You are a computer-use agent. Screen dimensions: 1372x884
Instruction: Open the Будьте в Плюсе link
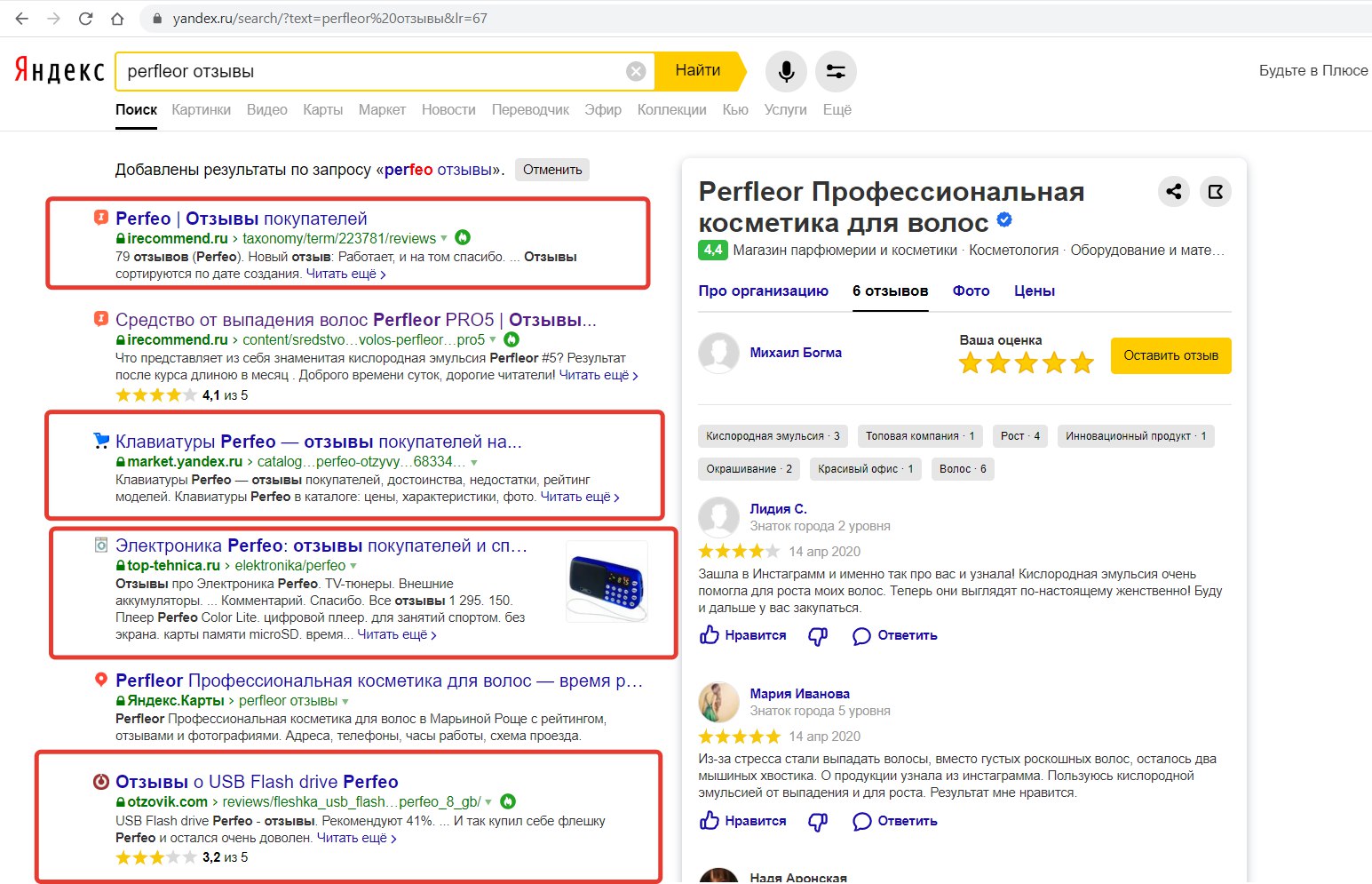pyautogui.click(x=1313, y=70)
